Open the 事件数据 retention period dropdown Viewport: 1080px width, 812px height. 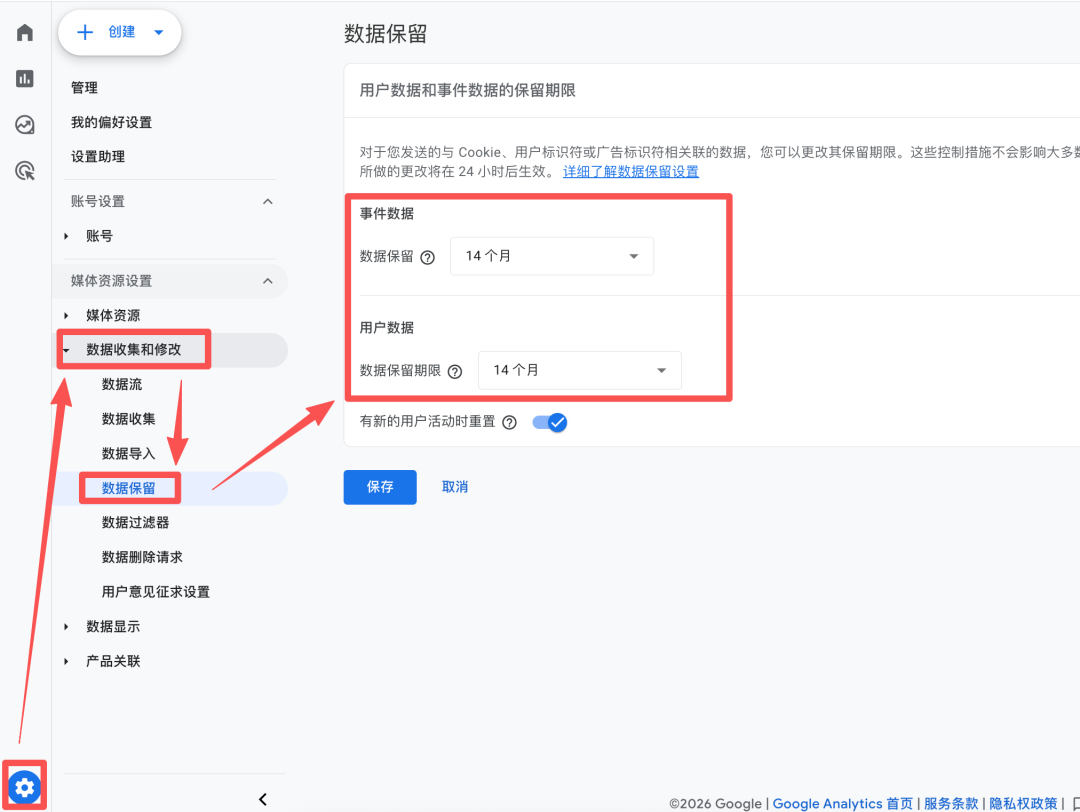pos(551,256)
